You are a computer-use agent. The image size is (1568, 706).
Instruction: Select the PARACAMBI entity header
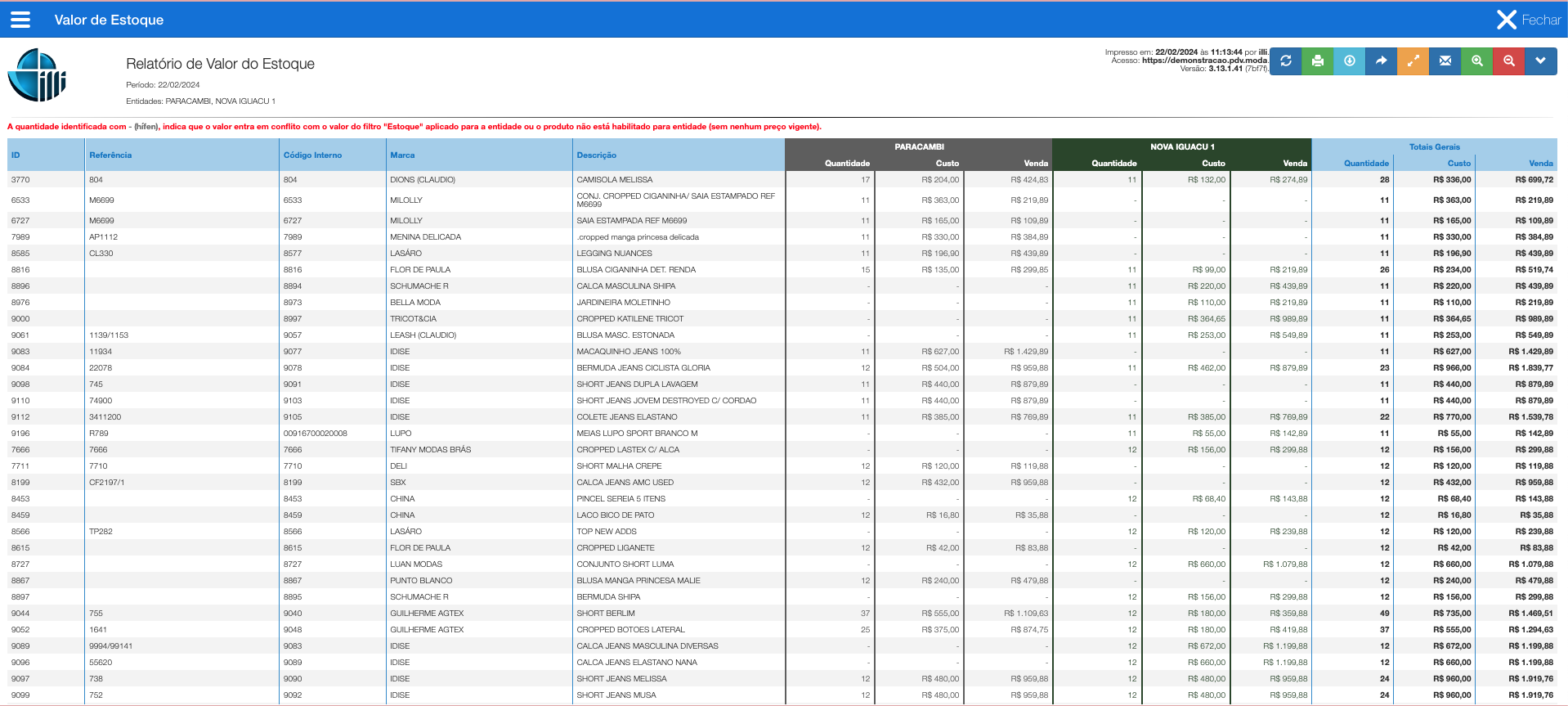(919, 147)
